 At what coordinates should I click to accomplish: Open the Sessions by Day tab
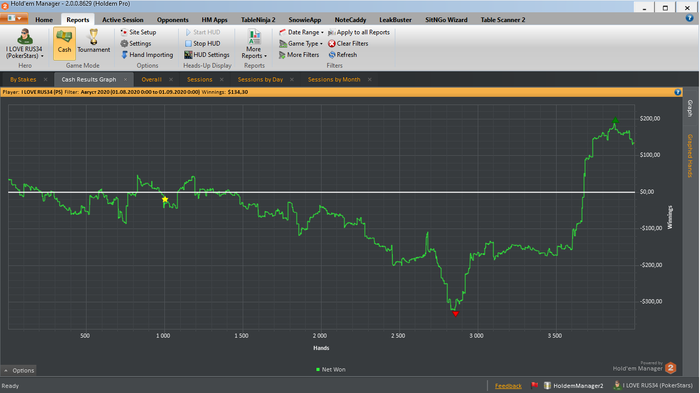[260, 79]
